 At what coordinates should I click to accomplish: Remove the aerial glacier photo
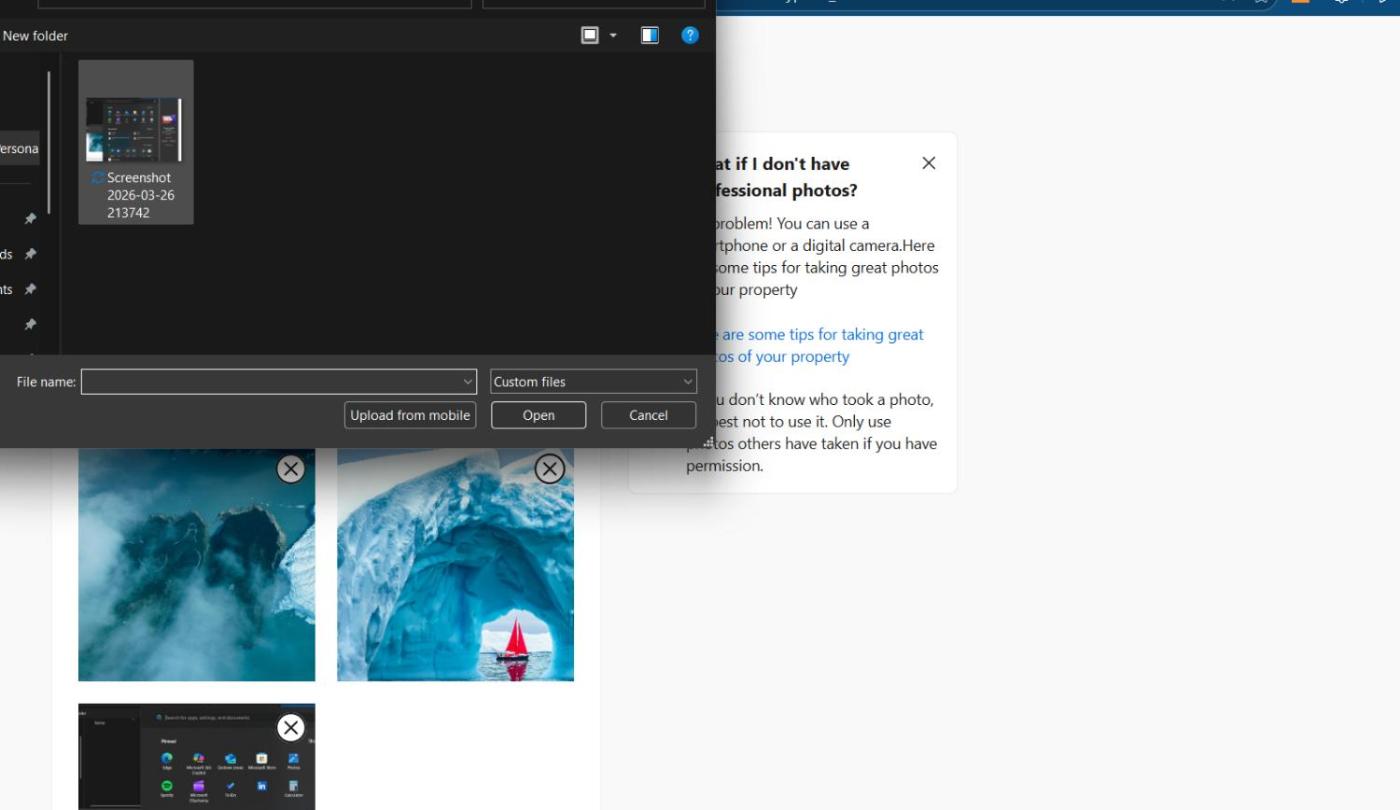pos(290,469)
